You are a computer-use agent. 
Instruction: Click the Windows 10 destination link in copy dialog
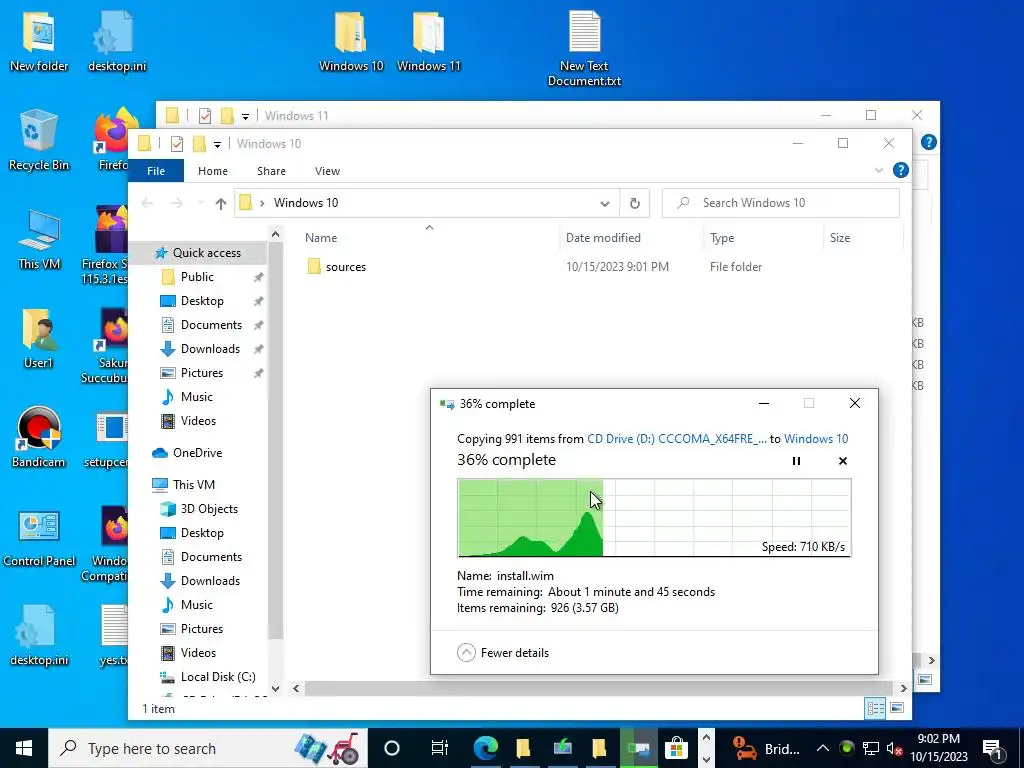point(816,439)
